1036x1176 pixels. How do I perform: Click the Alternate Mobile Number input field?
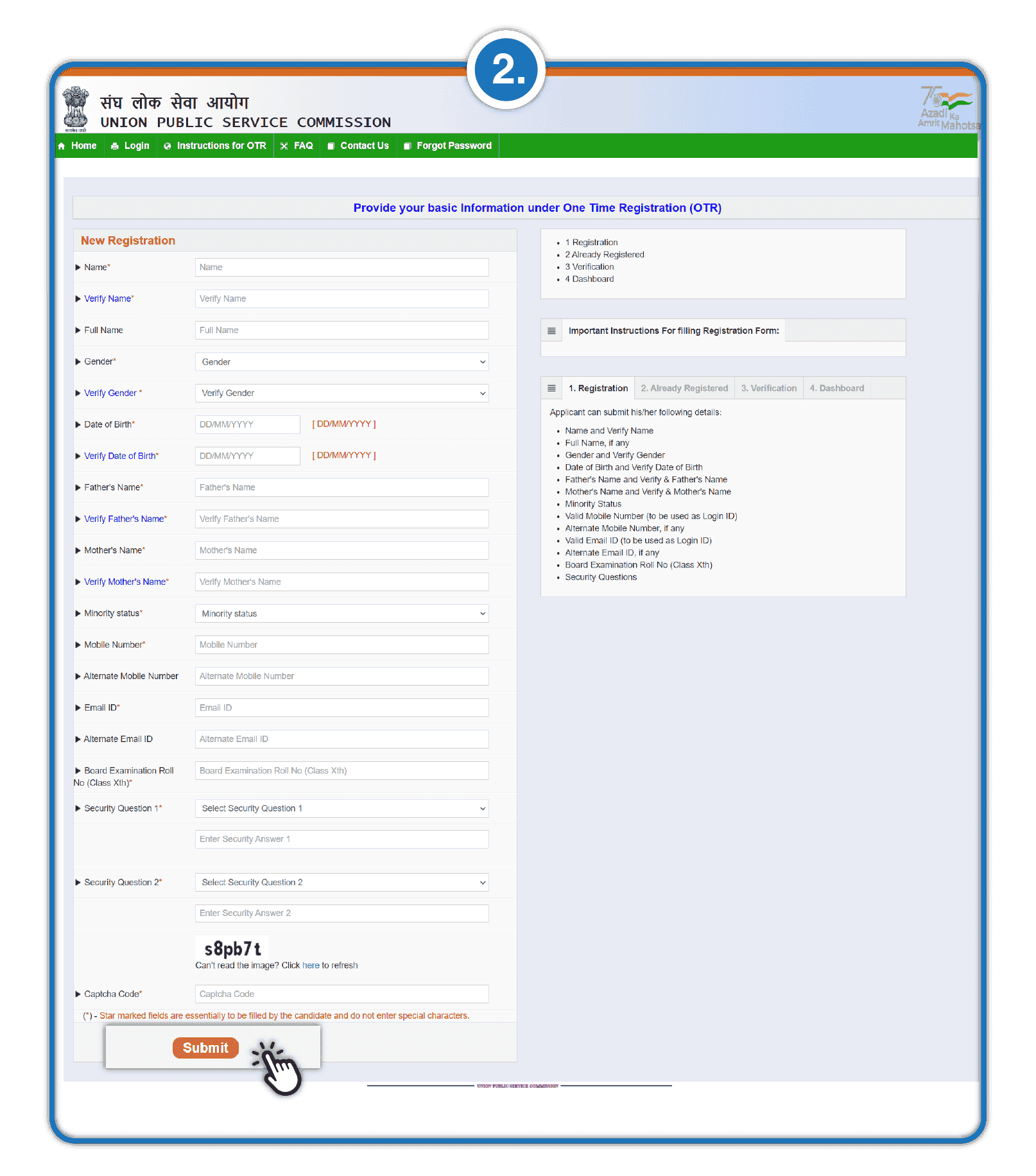[342, 677]
